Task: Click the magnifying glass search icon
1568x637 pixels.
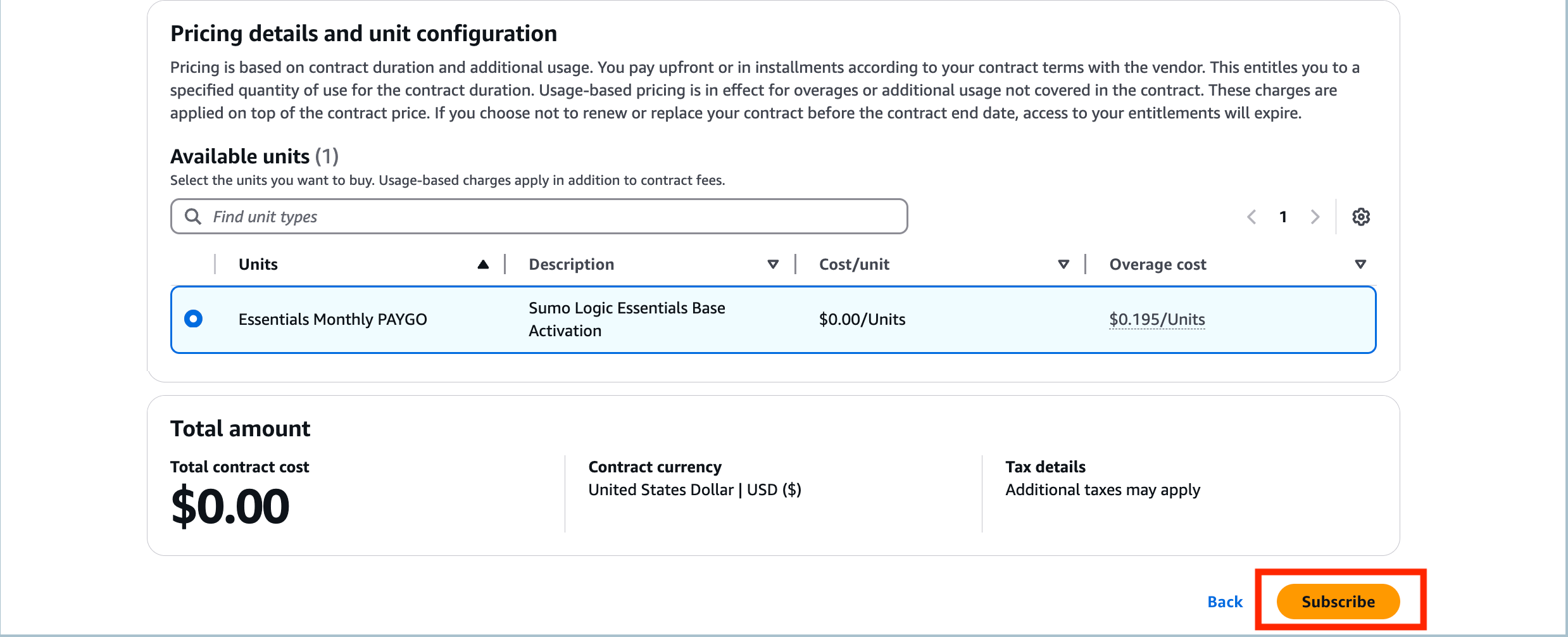Action: 192,217
